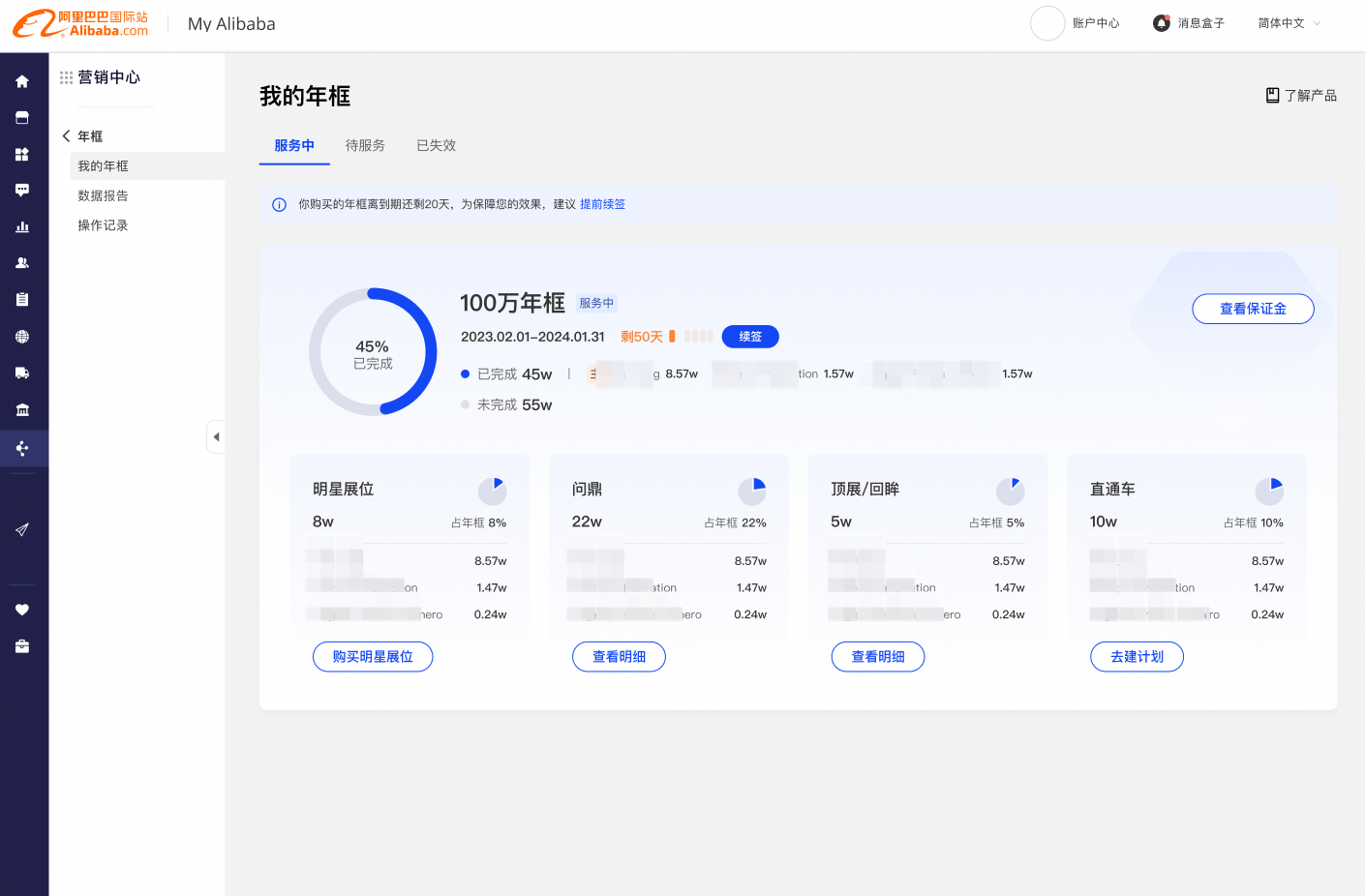Click 查看明细 under 问鼎 card
Screen dimensions: 1365x896
(x=619, y=657)
